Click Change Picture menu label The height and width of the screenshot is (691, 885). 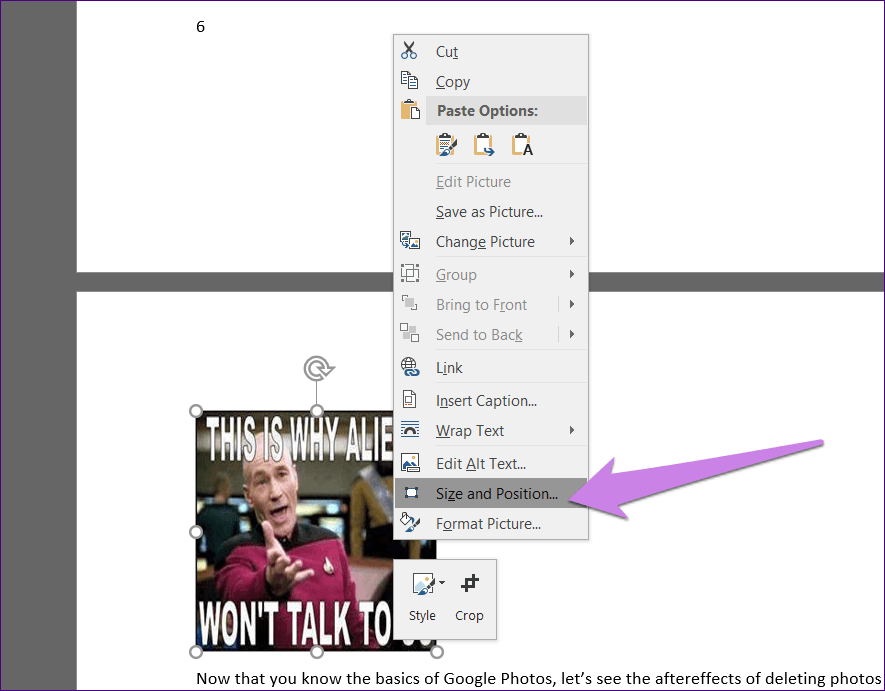tap(485, 242)
